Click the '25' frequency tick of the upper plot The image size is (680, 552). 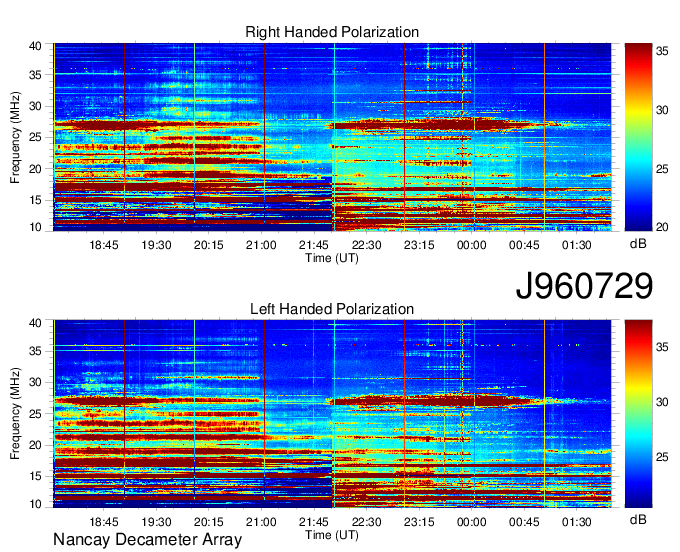click(36, 137)
